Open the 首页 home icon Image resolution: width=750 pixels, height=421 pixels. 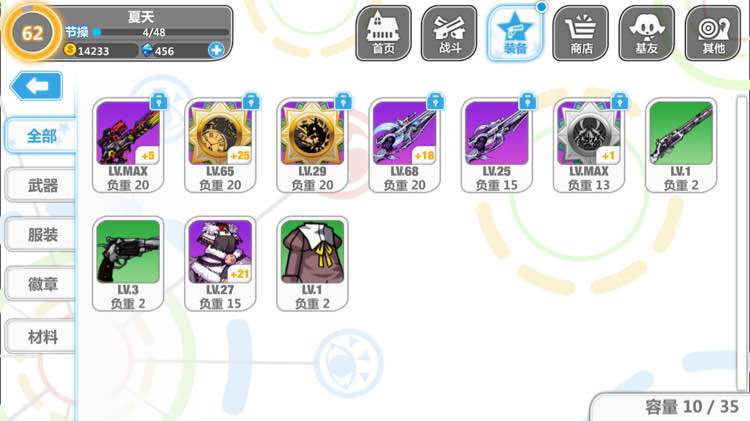click(x=383, y=33)
